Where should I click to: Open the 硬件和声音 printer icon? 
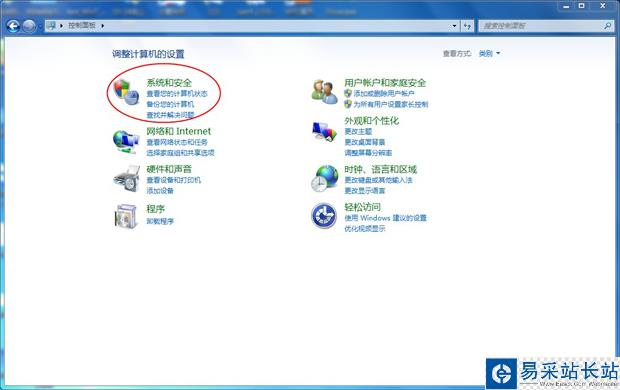point(127,179)
